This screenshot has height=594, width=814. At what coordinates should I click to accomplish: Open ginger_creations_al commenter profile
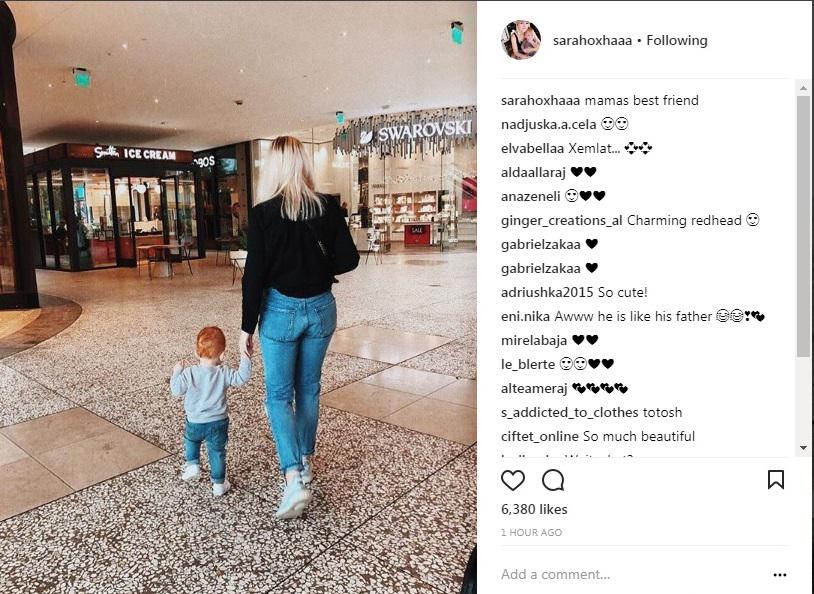[561, 221]
